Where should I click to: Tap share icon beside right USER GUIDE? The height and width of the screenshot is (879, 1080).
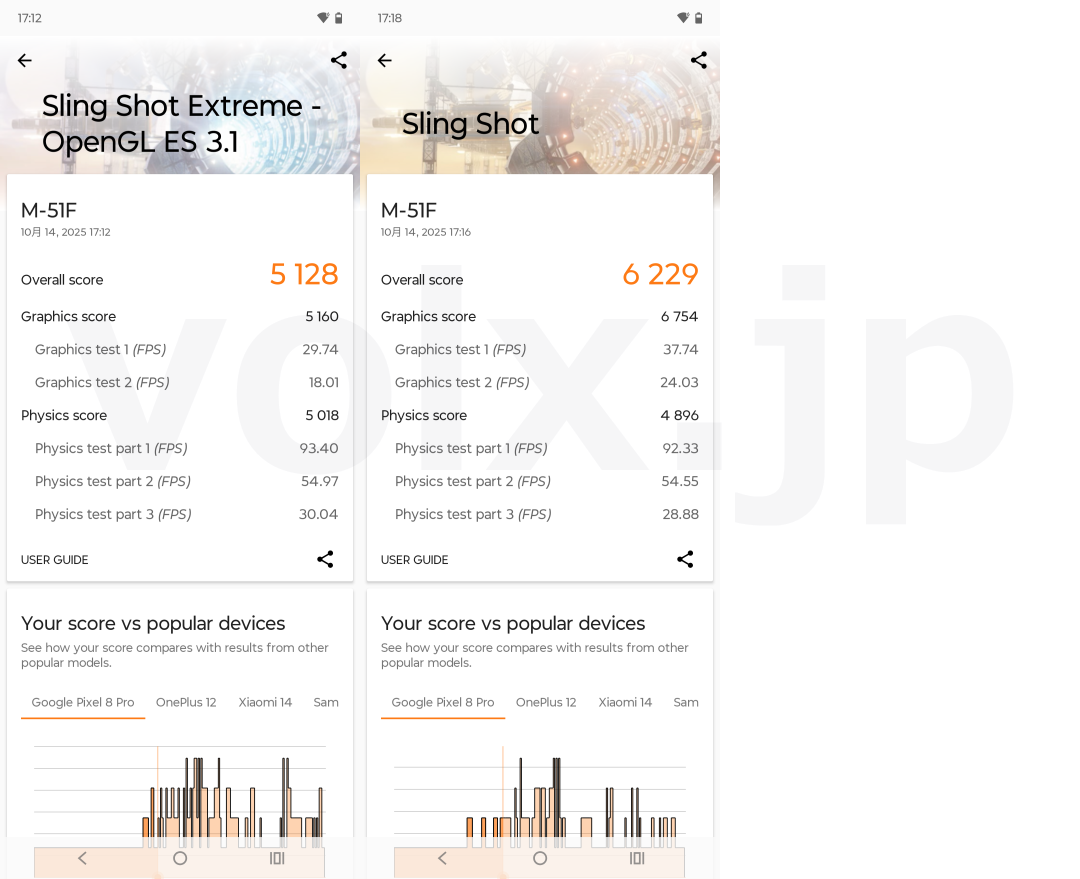(x=685, y=559)
